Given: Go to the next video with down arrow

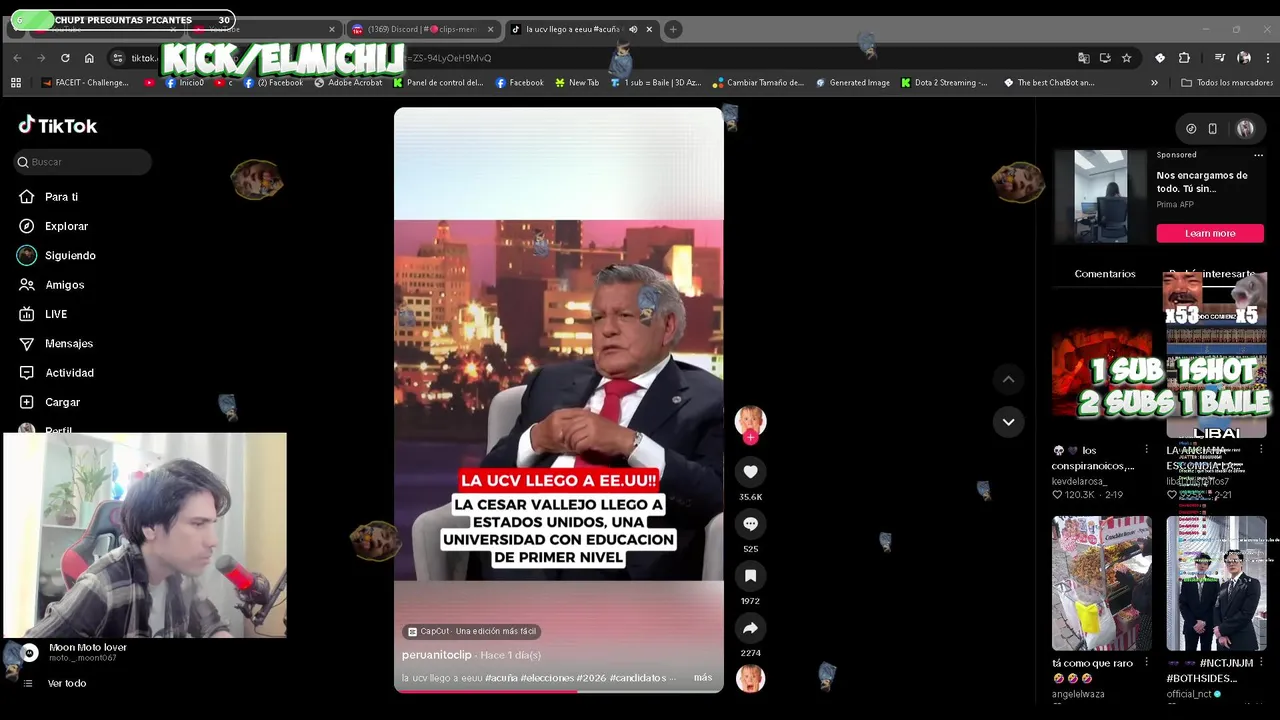Looking at the screenshot, I should coord(1008,422).
